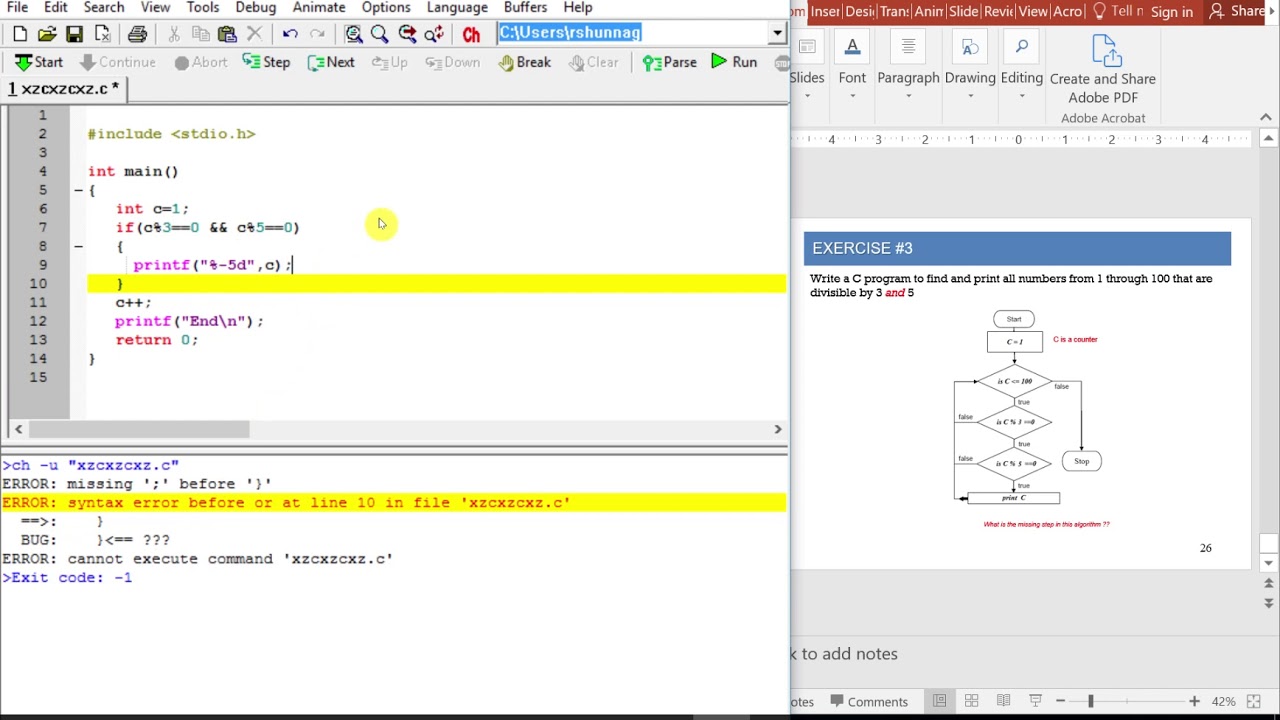Run the program with the green Run button
The width and height of the screenshot is (1280, 720).
[734, 62]
